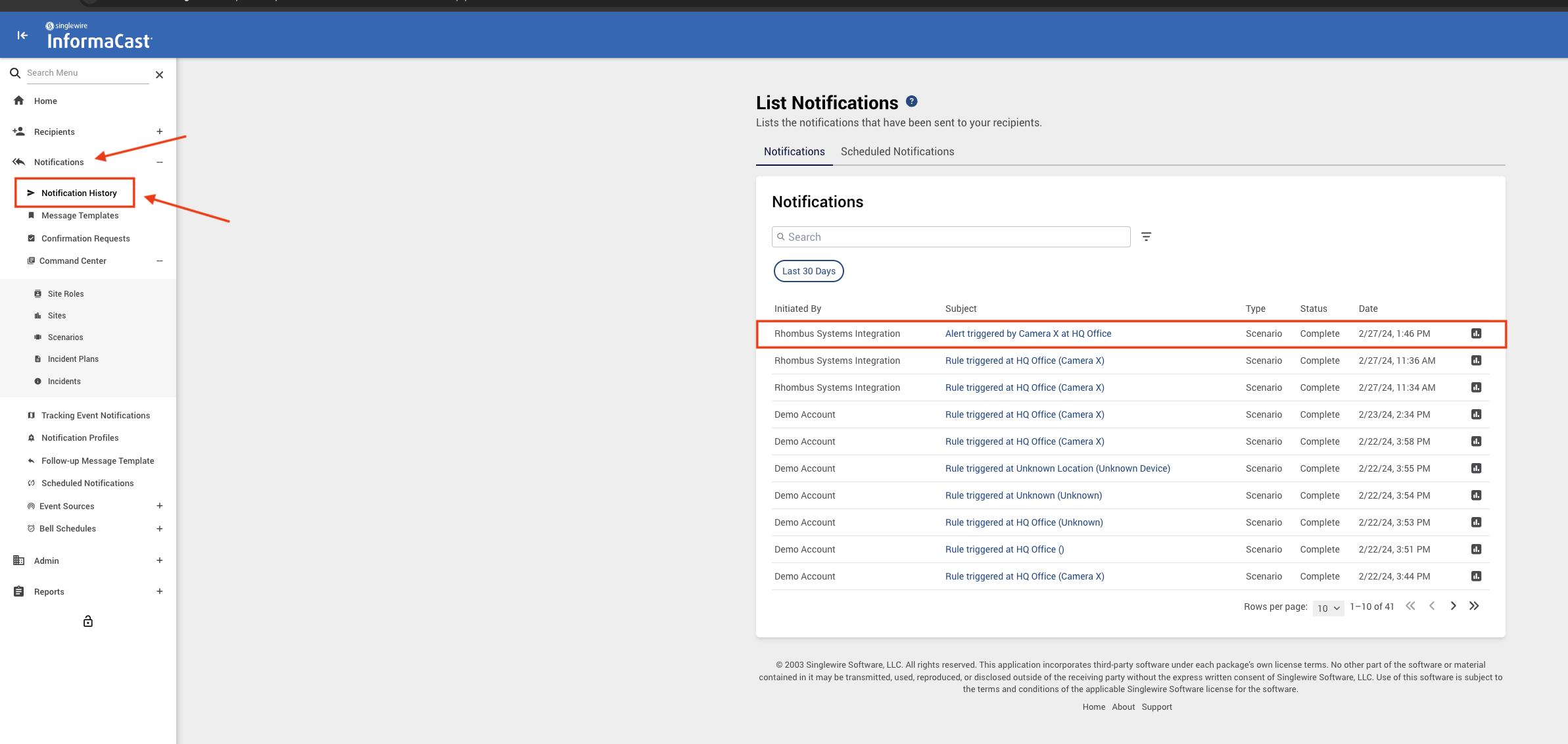This screenshot has width=1568, height=744.
Task: Select Message Templates in the sidebar
Action: point(80,216)
